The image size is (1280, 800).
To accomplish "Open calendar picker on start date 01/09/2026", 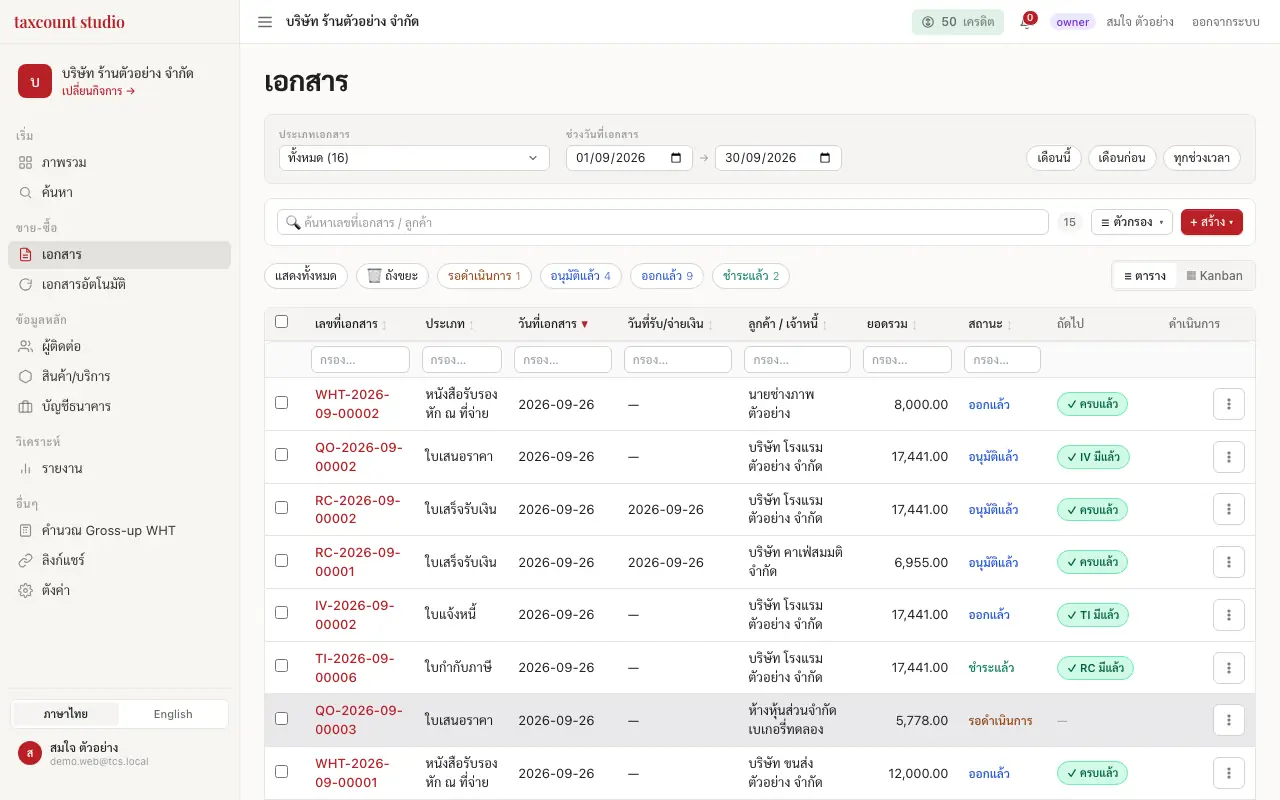I will point(676,158).
